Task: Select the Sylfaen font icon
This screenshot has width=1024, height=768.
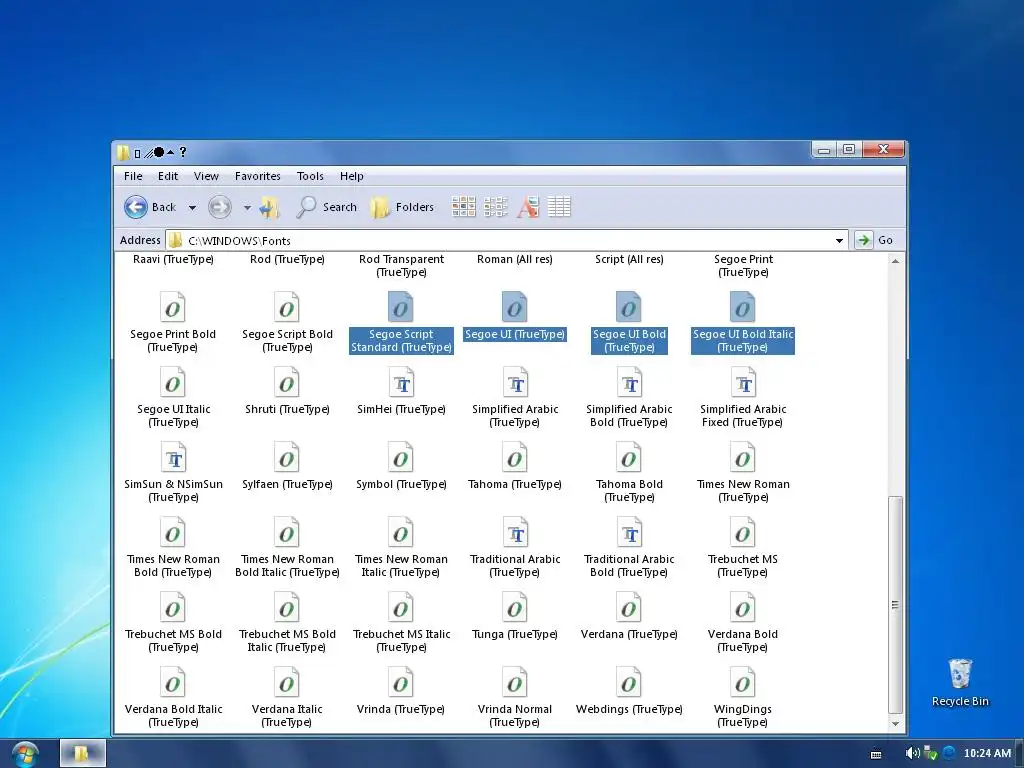Action: tap(287, 457)
